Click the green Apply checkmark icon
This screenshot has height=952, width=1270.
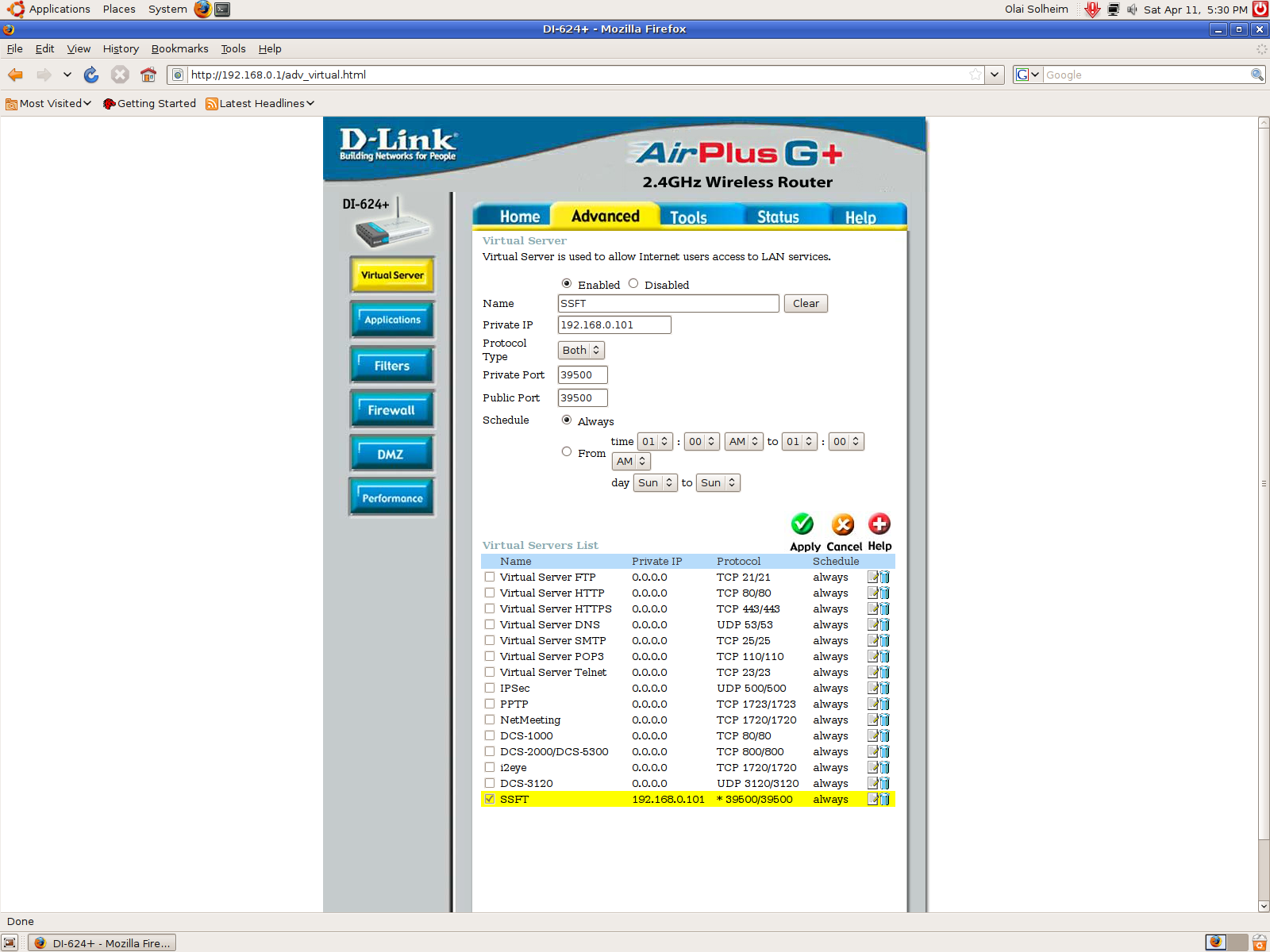coord(802,524)
